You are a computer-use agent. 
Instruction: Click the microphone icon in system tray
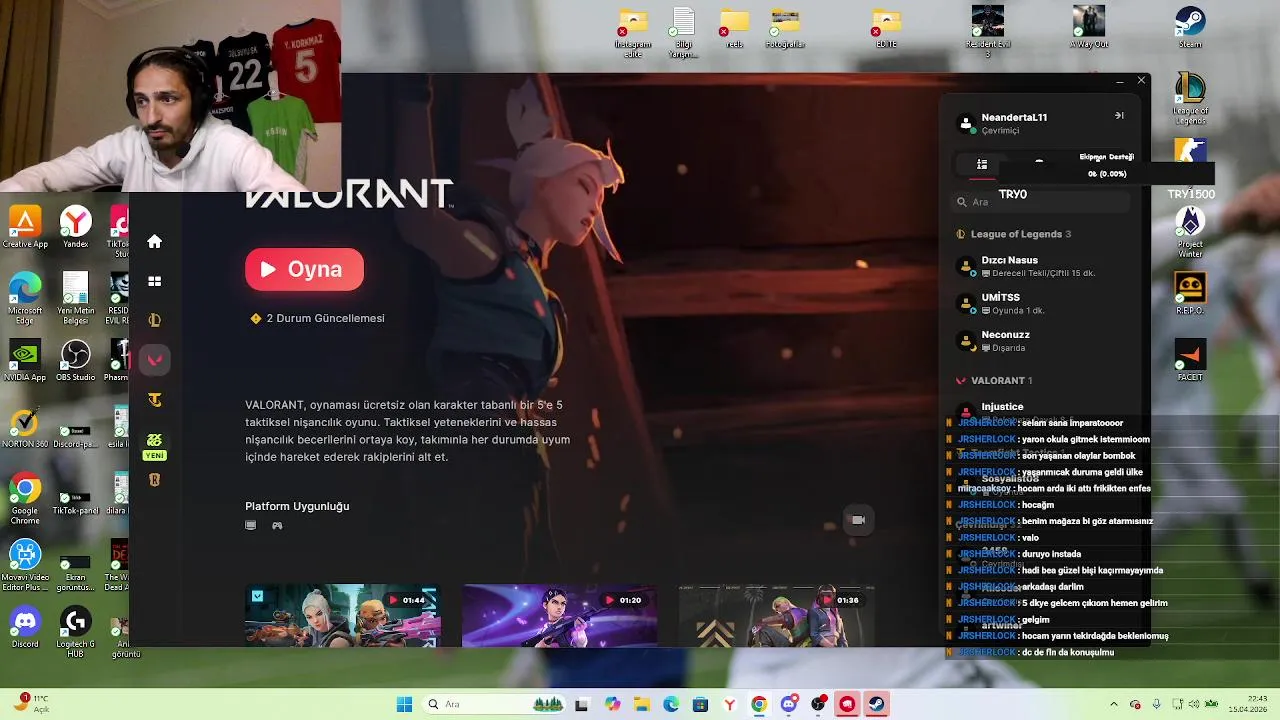(1156, 704)
